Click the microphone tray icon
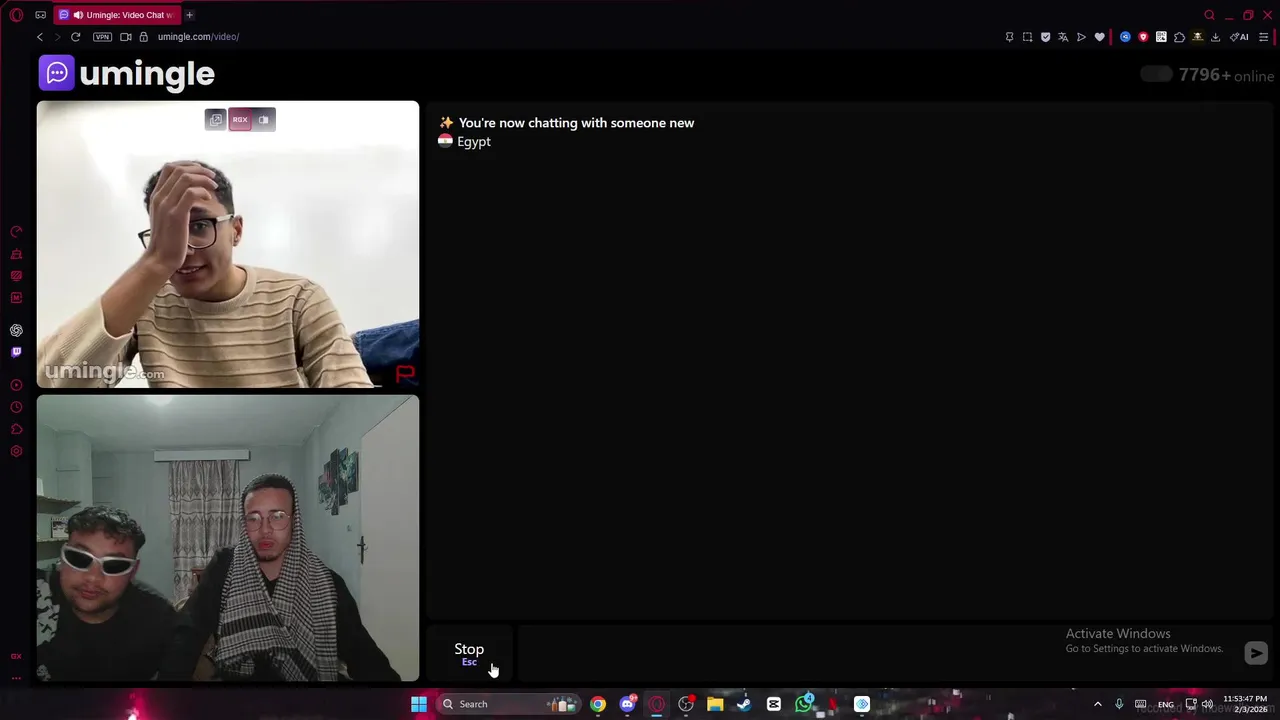The width and height of the screenshot is (1280, 720). (x=1119, y=704)
